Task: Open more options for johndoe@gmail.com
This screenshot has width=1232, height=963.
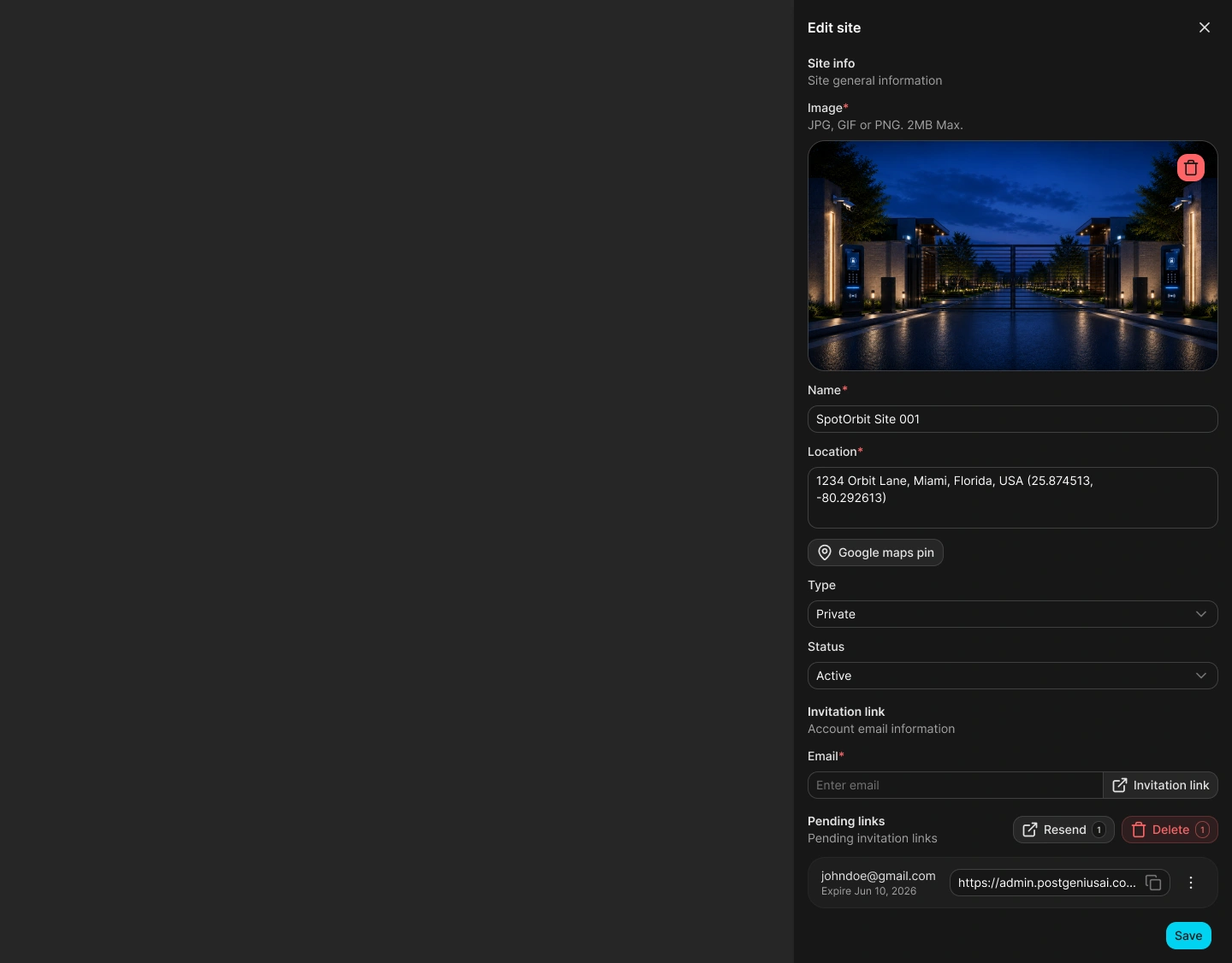Action: coord(1191,883)
